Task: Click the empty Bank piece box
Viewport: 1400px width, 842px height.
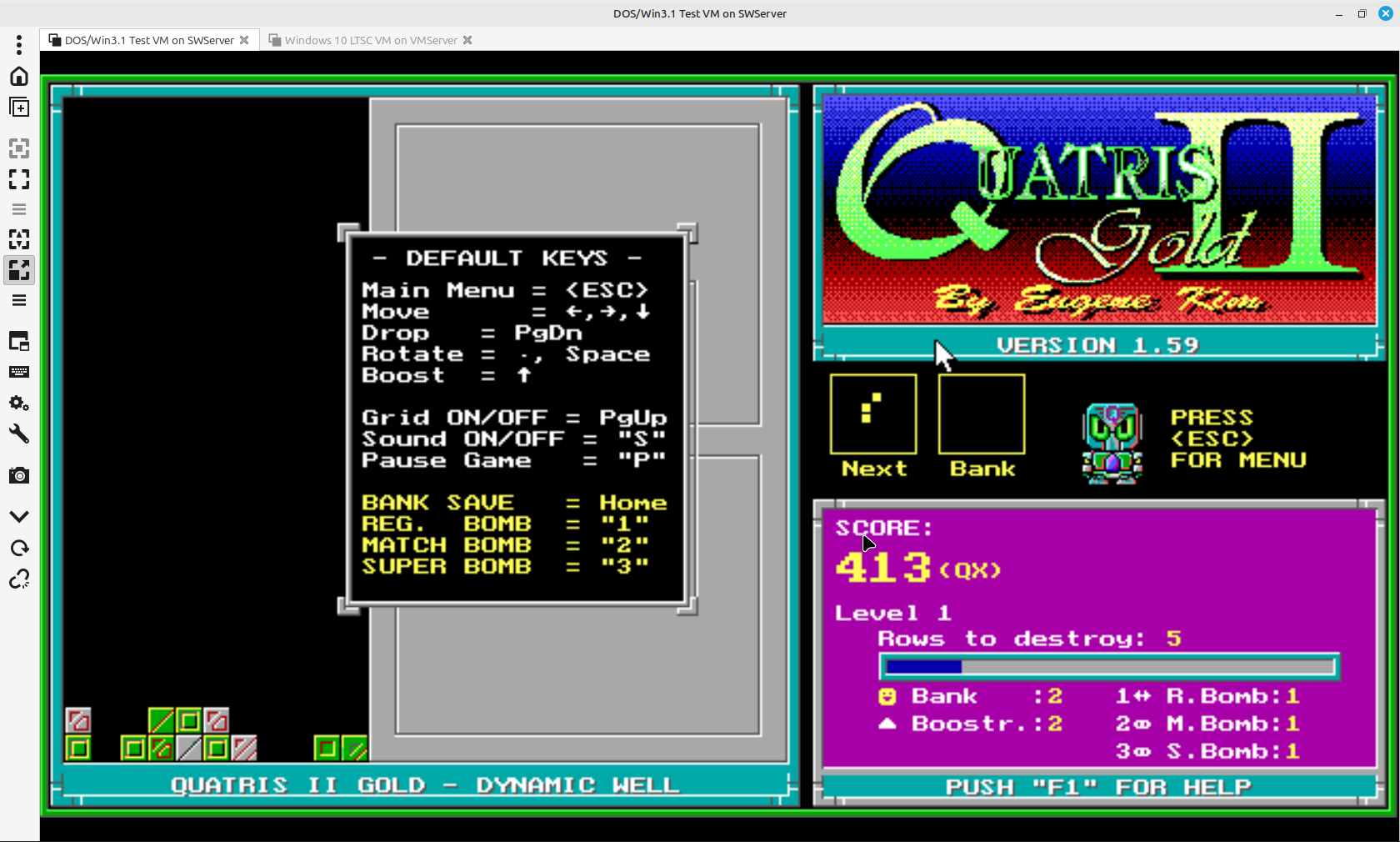Action: click(x=982, y=413)
